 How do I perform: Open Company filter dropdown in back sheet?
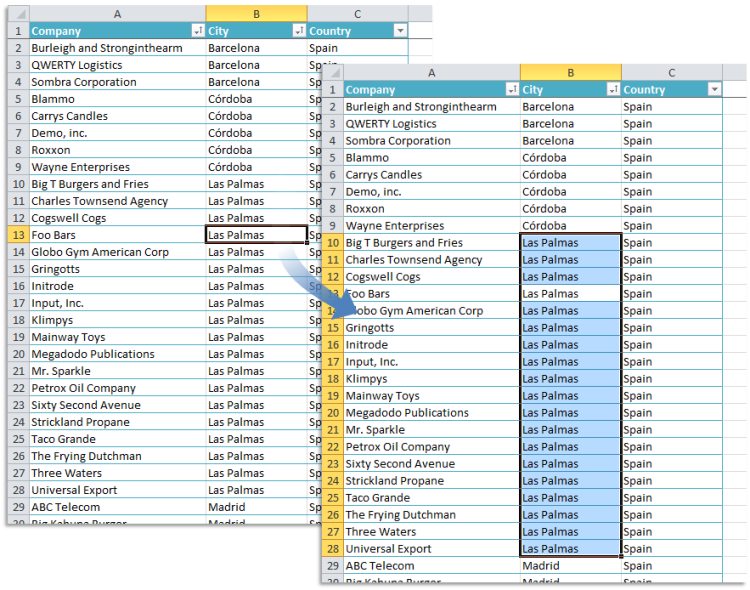(x=198, y=31)
